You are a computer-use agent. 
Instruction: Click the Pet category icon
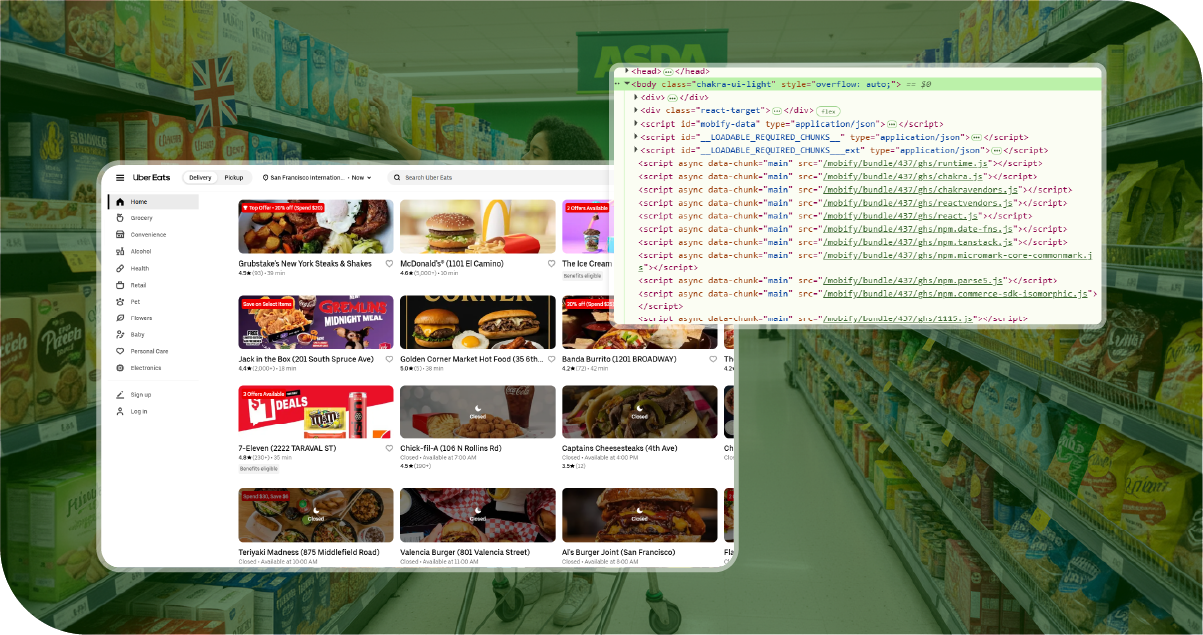[x=118, y=302]
